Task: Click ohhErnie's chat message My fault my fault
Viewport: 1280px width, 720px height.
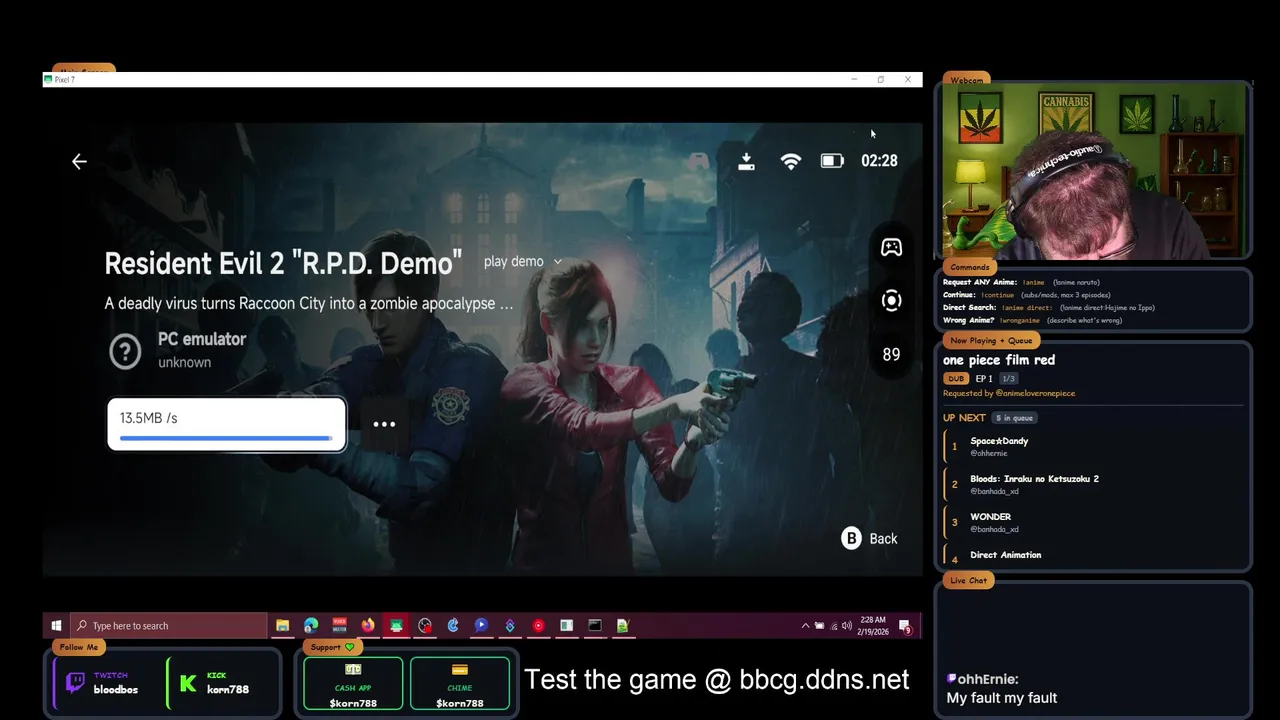Action: click(1001, 698)
